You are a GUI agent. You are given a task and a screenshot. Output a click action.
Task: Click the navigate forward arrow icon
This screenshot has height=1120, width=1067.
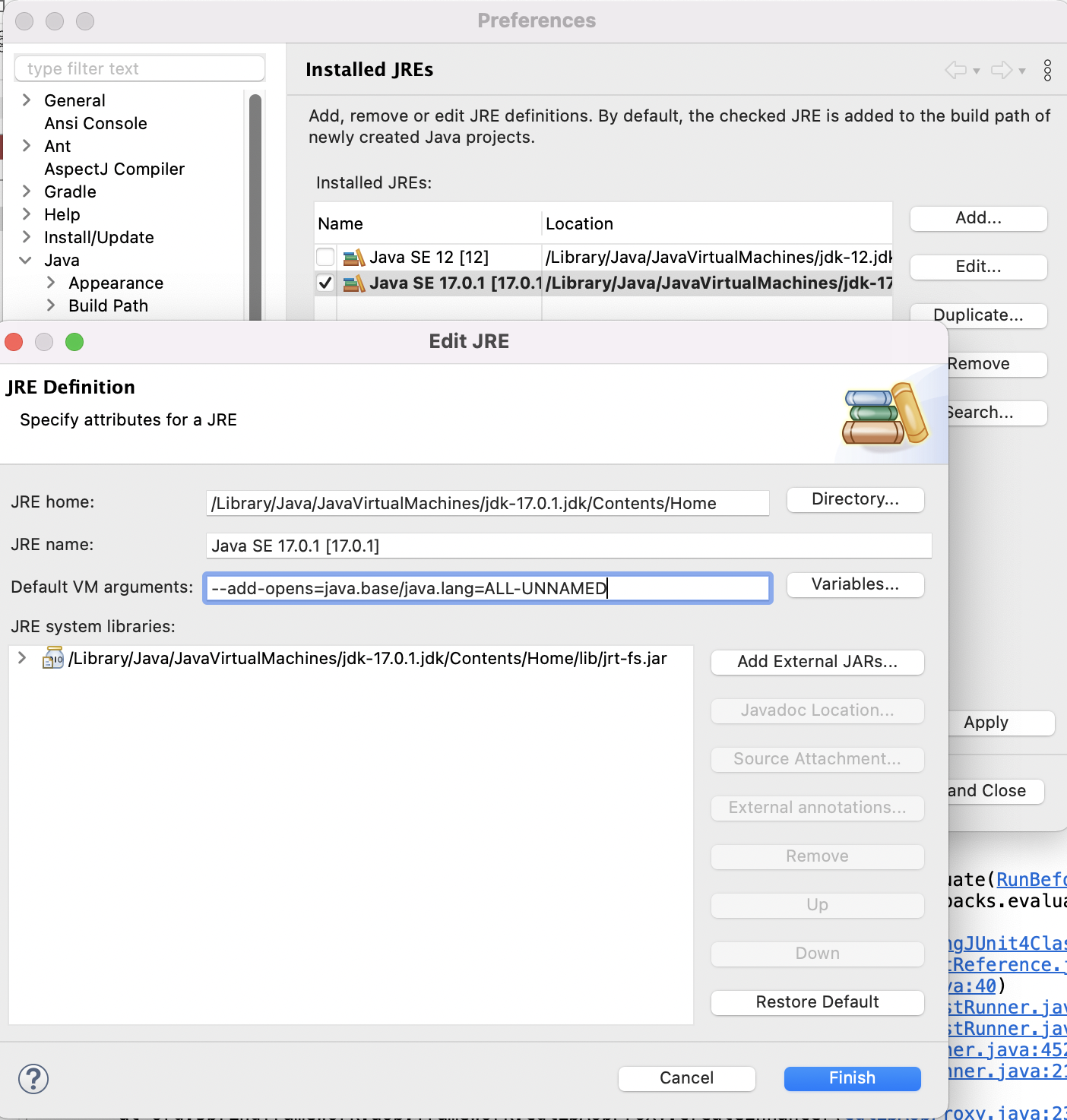coord(1002,70)
